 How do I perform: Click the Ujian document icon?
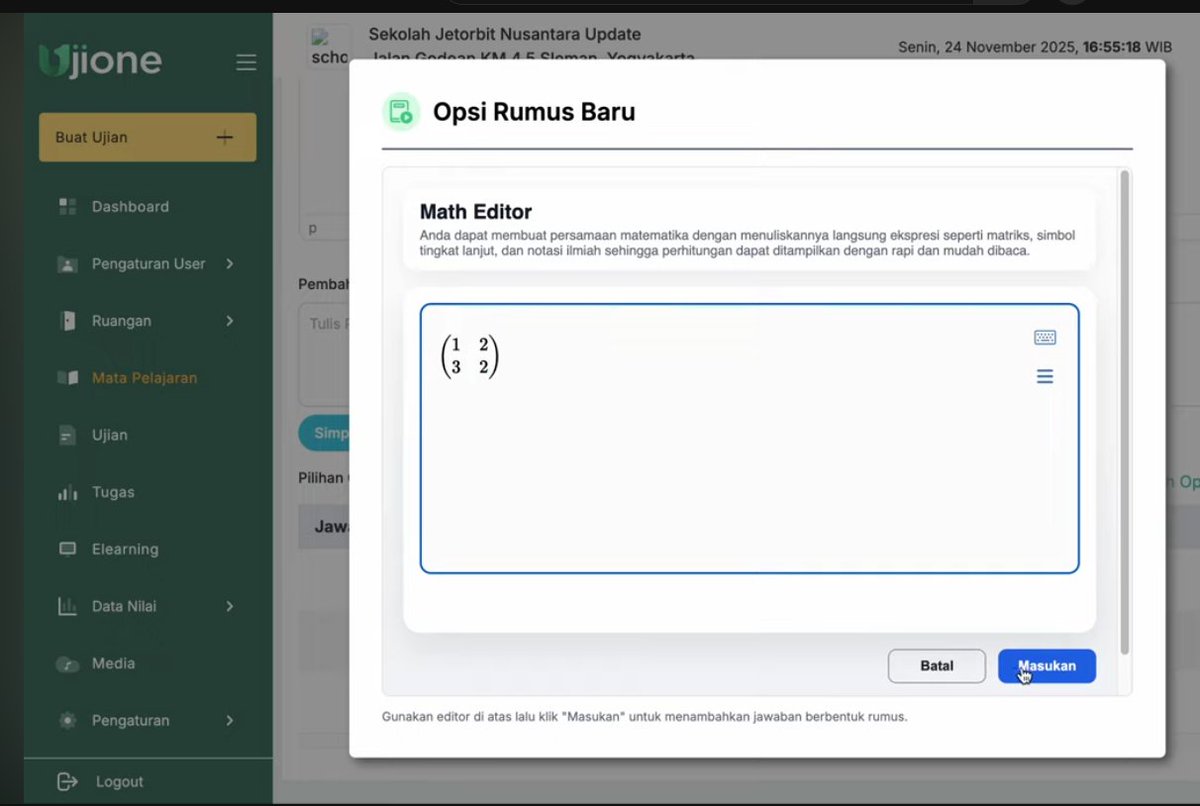pyautogui.click(x=68, y=436)
